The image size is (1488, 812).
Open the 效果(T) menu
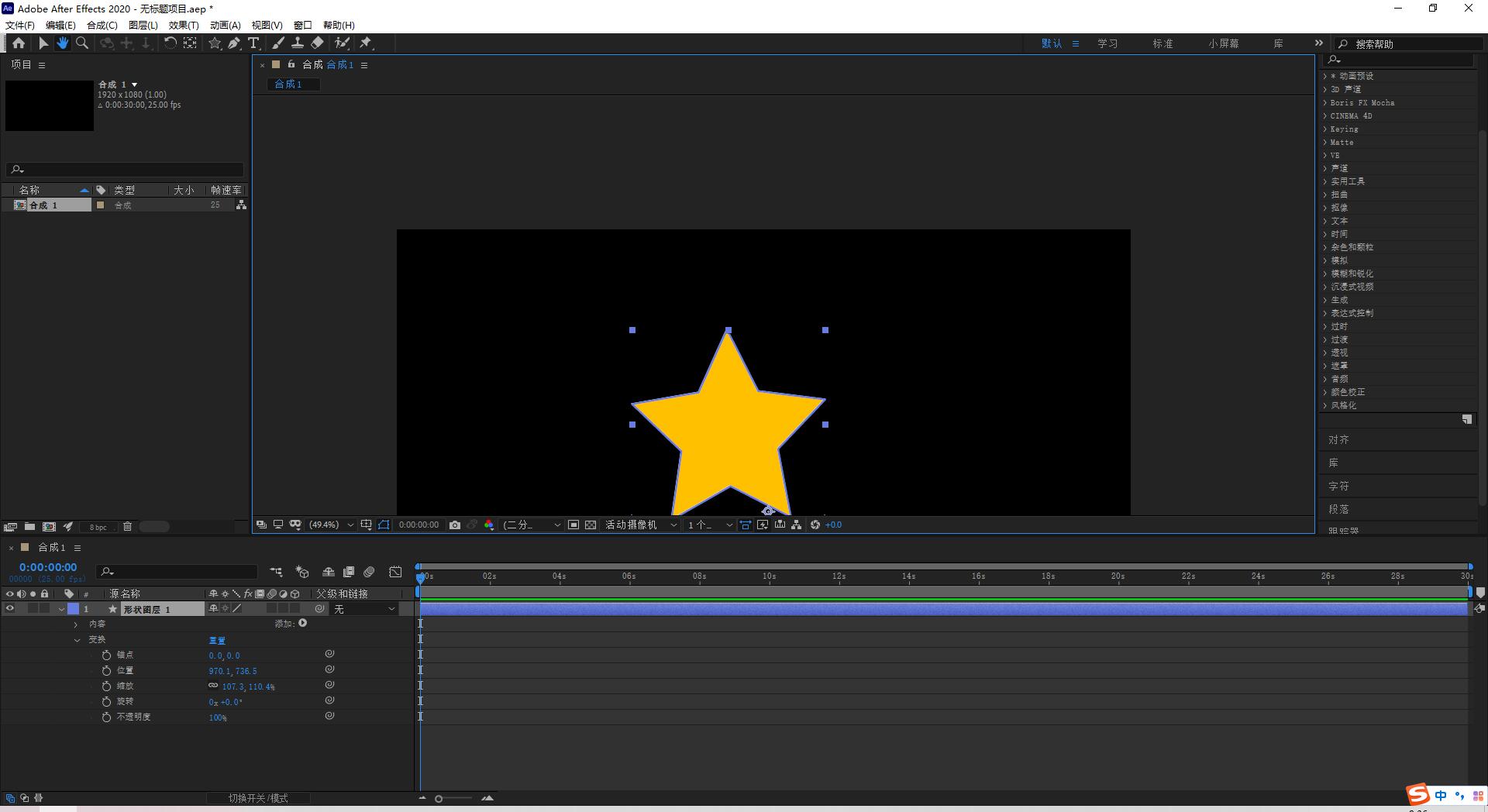pyautogui.click(x=184, y=25)
